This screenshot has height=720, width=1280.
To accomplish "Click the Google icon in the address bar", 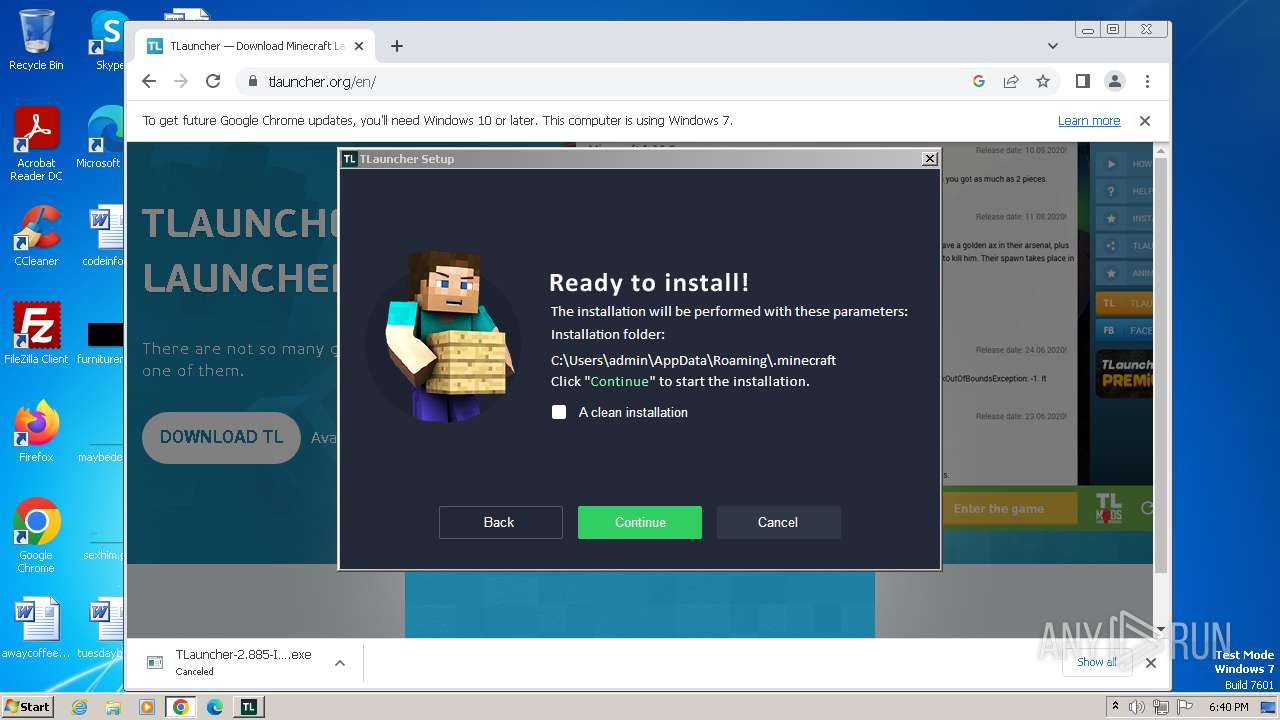I will 979,81.
